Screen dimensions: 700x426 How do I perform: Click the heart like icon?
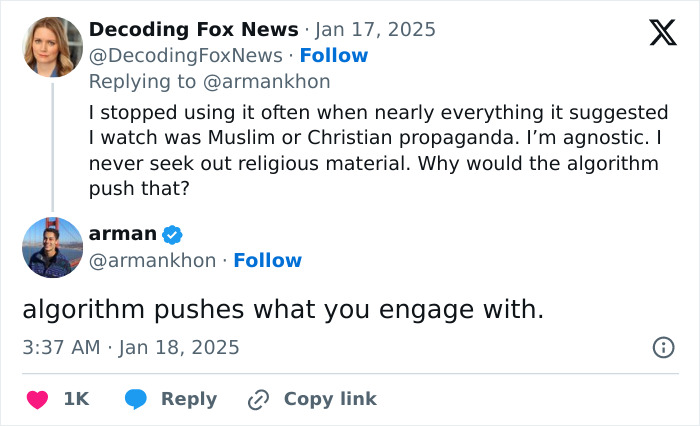[37, 399]
